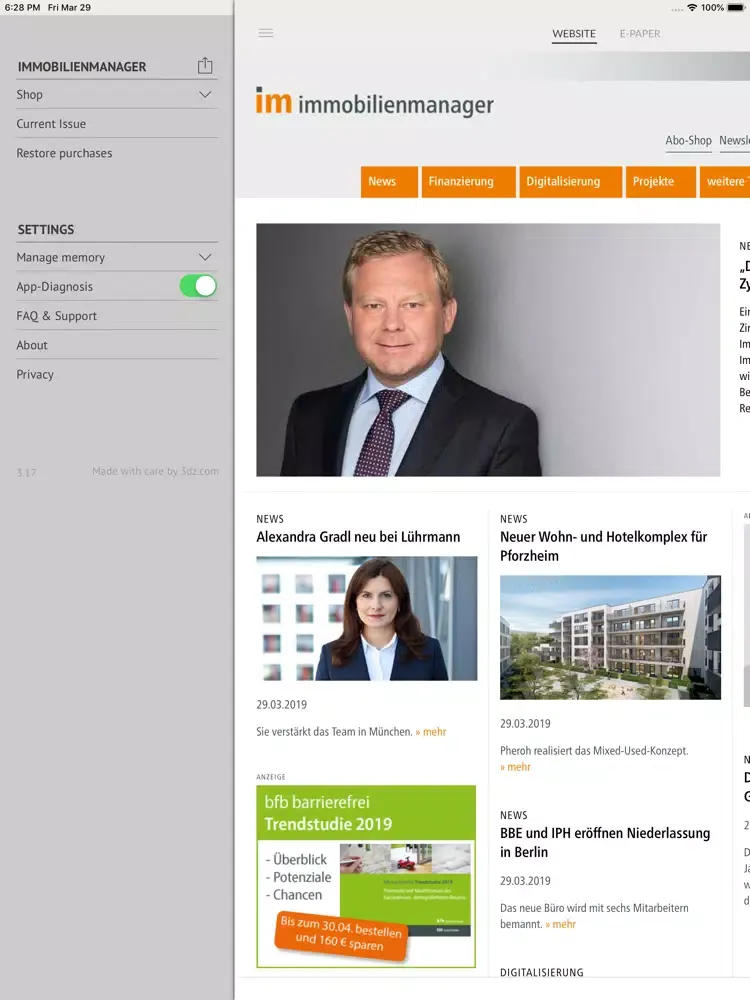The width and height of the screenshot is (750, 1000).
Task: Open the About entry
Action: tap(117, 345)
